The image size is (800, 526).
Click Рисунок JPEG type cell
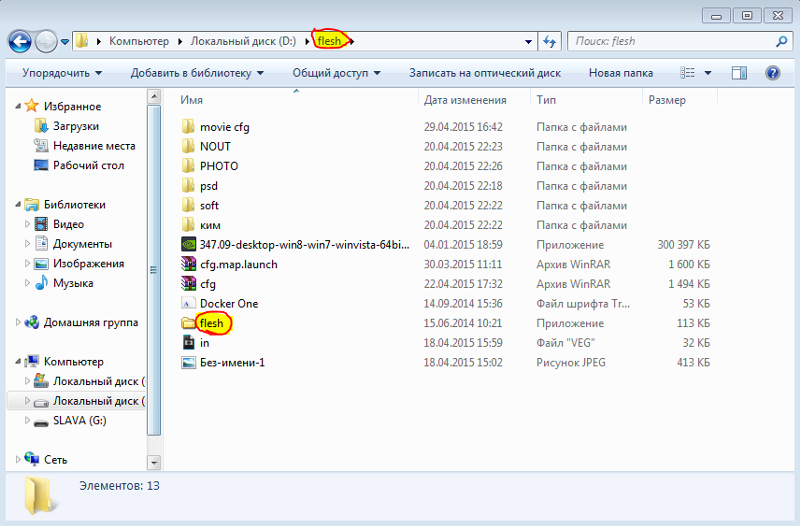571,363
